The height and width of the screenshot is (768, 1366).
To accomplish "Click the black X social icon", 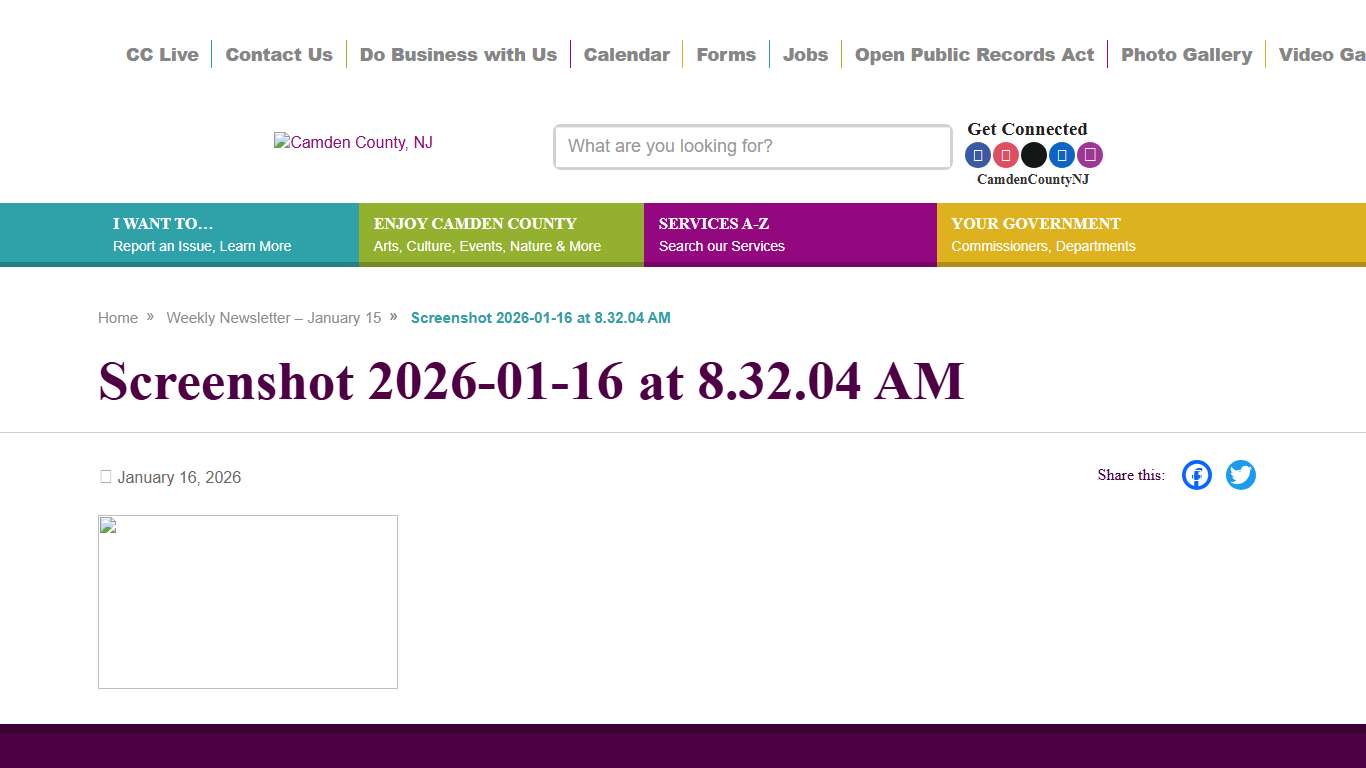I will (1033, 155).
